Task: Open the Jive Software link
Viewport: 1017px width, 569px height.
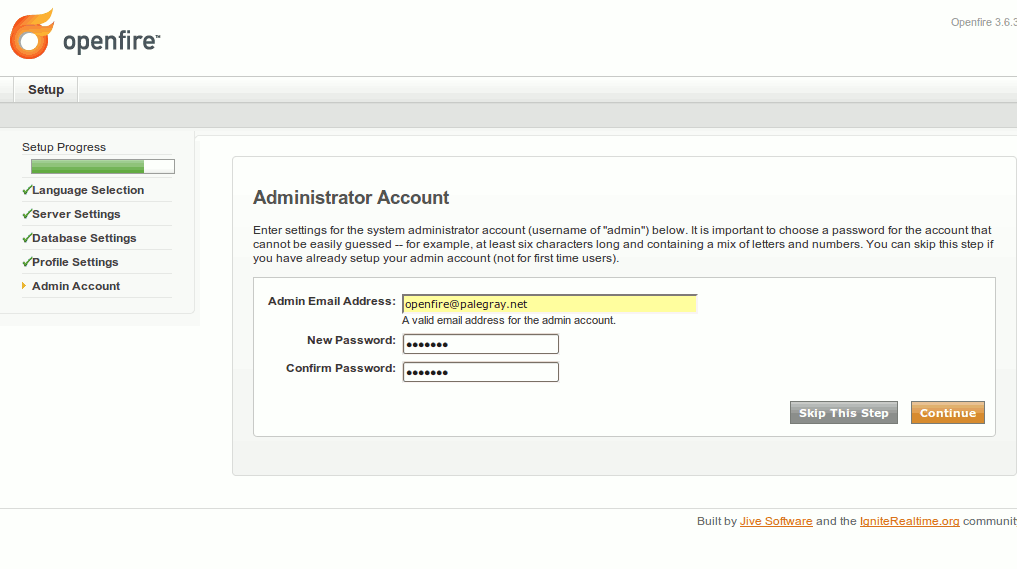Action: 776,521
